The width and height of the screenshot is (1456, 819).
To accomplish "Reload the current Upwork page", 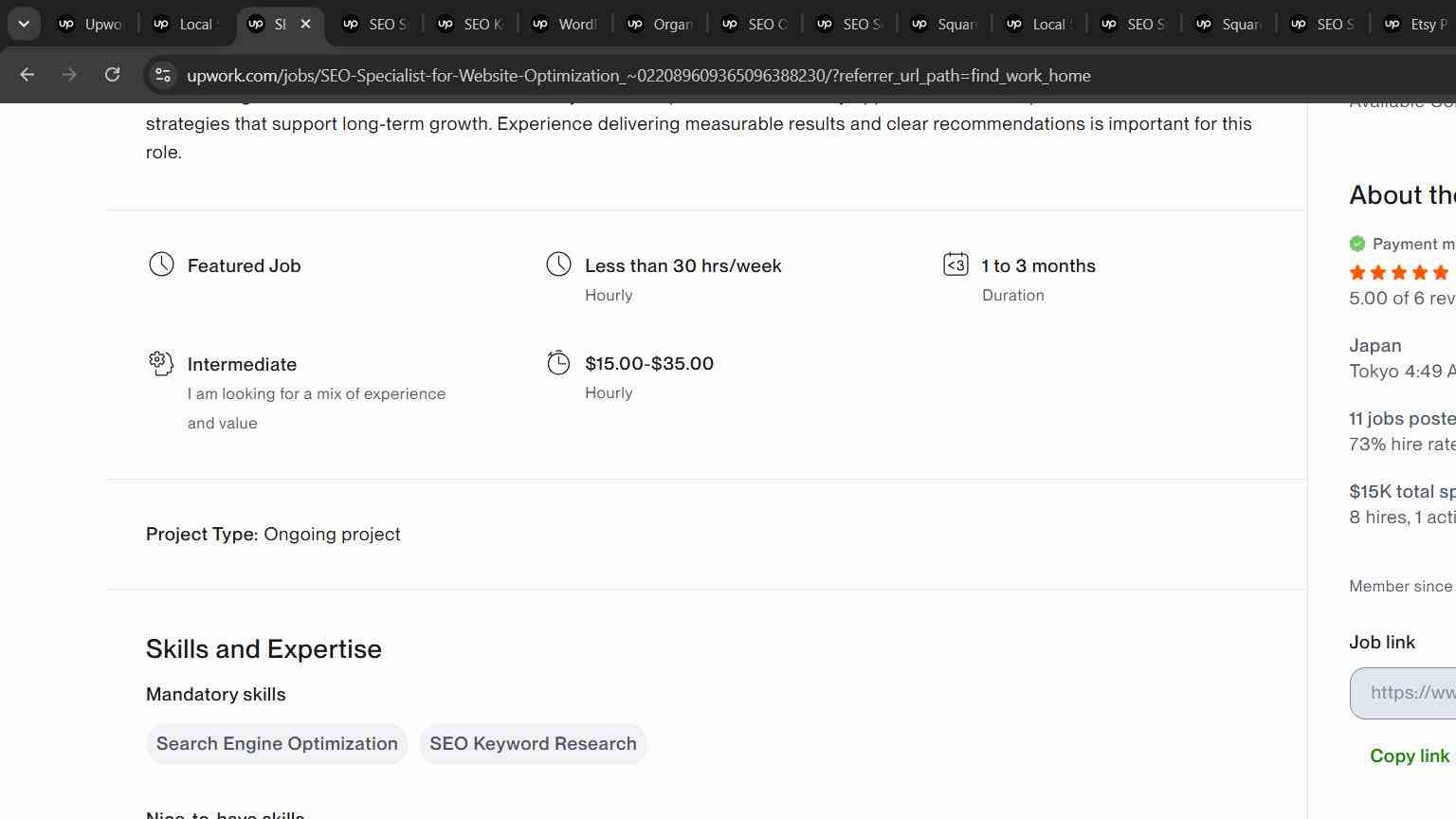I will pos(112,75).
